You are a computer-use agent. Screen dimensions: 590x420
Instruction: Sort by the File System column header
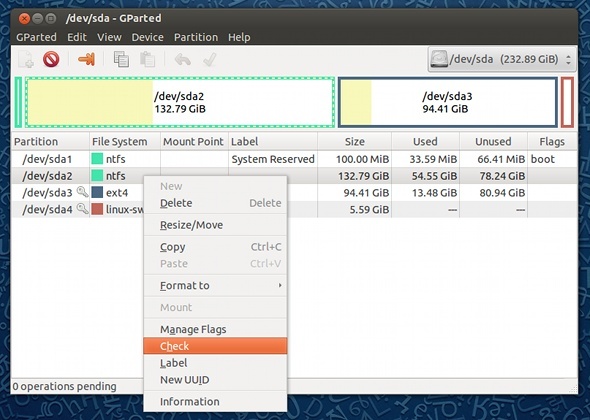pyautogui.click(x=125, y=142)
